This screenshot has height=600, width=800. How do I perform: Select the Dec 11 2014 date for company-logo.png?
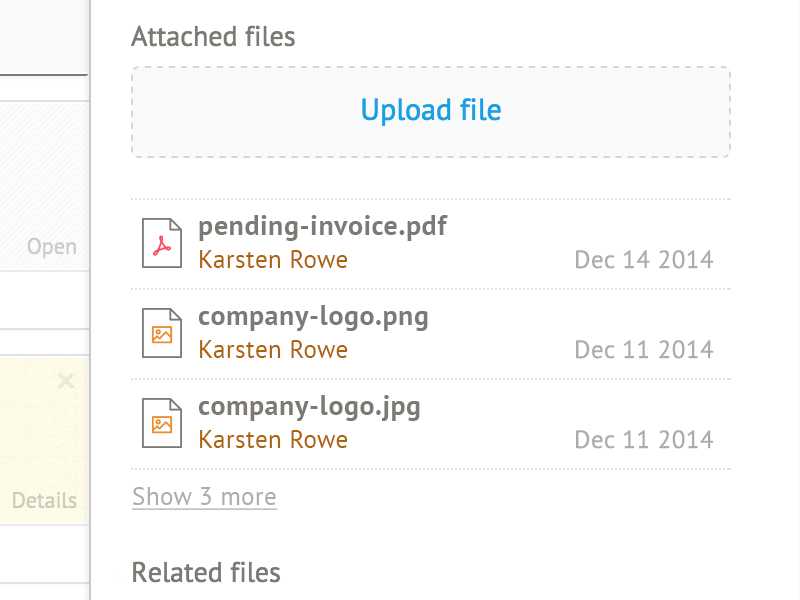click(x=644, y=351)
